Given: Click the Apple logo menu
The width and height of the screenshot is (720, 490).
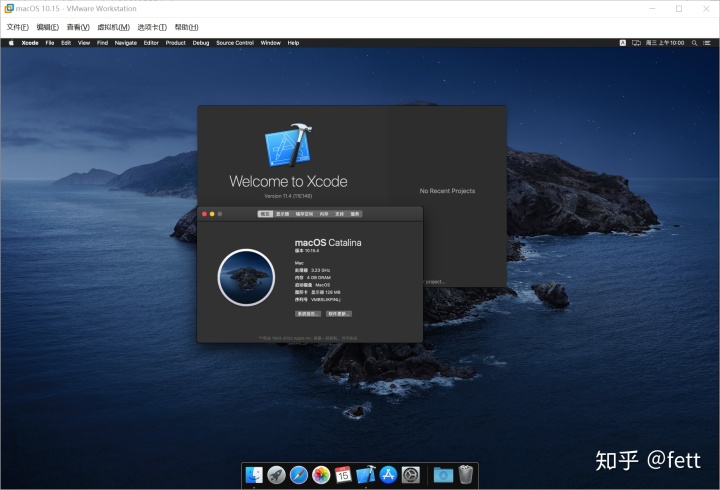Looking at the screenshot, I should pyautogui.click(x=11, y=43).
